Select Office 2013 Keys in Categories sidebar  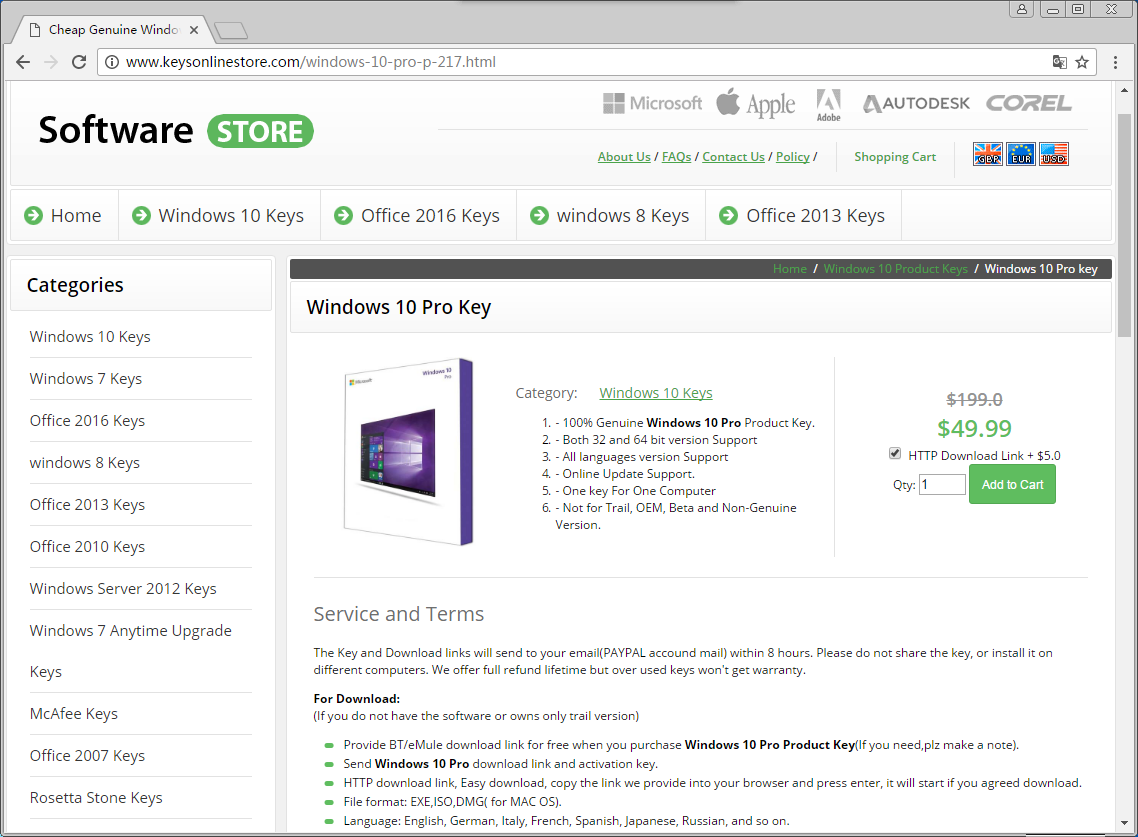click(87, 505)
